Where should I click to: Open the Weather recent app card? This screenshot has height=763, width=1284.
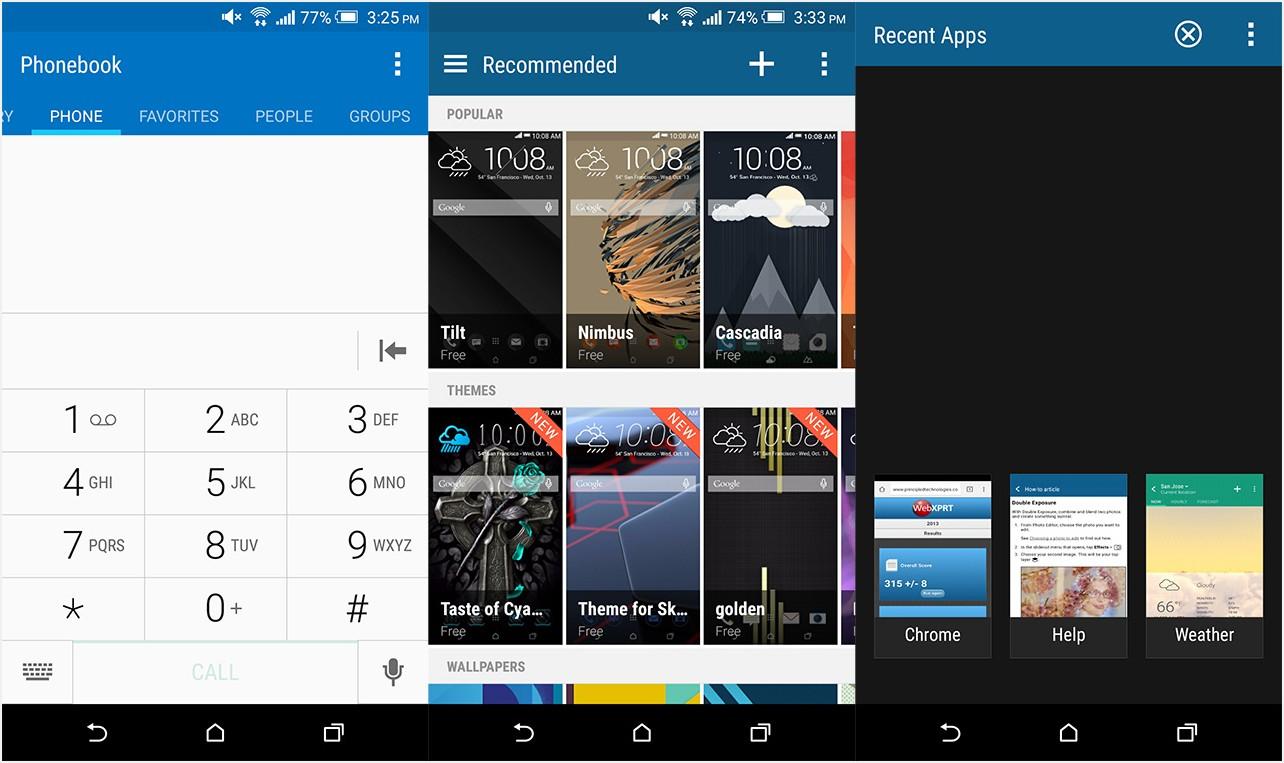[x=1204, y=565]
